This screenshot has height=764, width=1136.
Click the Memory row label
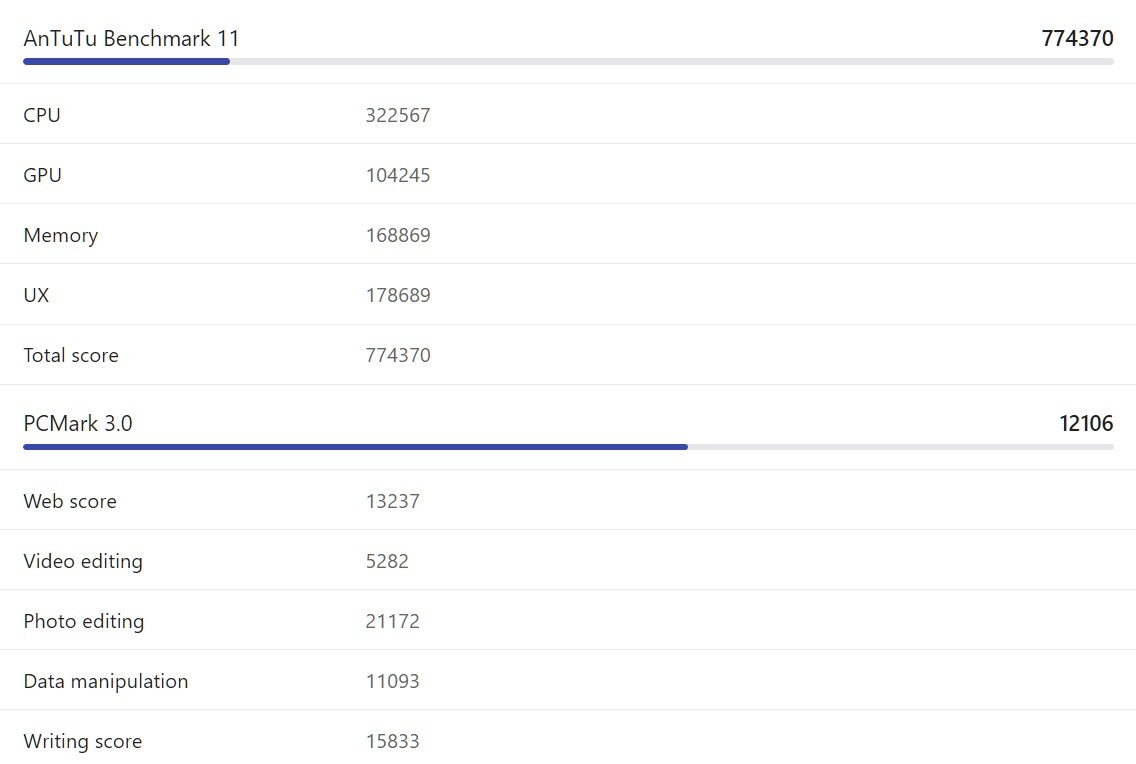[61, 235]
